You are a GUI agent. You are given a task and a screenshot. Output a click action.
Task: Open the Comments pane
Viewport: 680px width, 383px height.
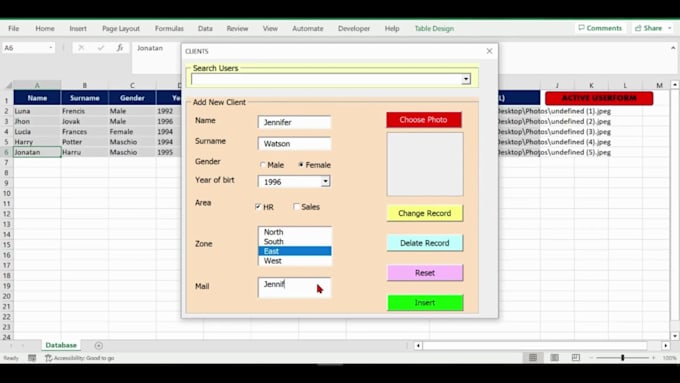(x=600, y=28)
